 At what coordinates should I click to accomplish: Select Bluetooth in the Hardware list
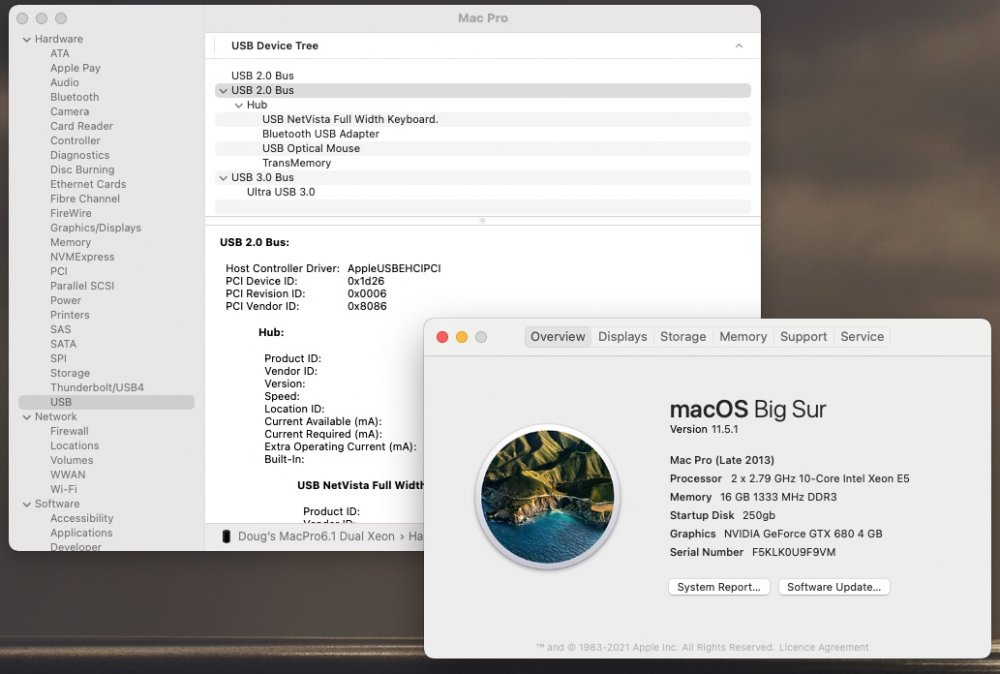(x=75, y=98)
